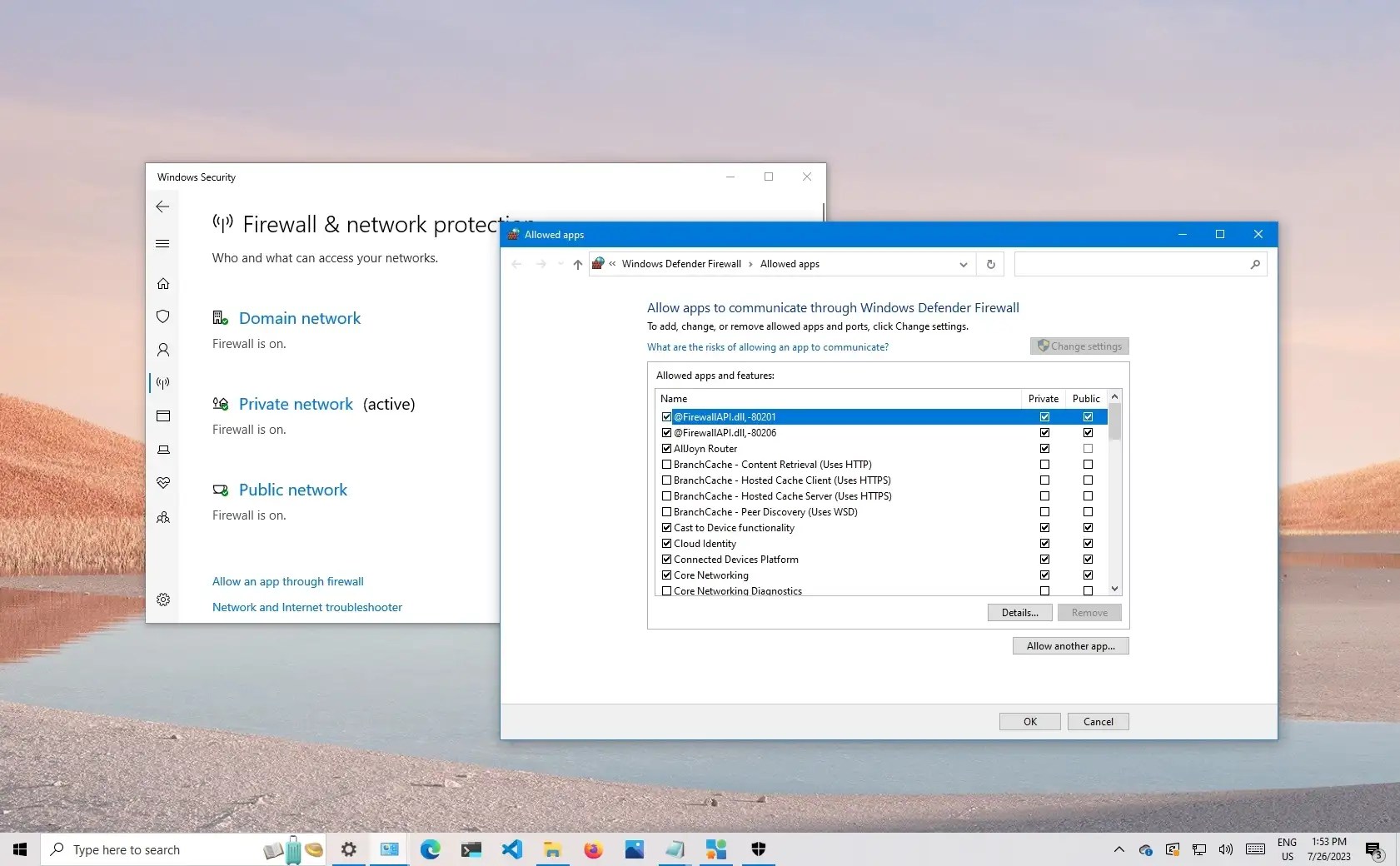Select the Account protection sidebar icon
Screen dimensions: 1400x866
pyautogui.click(x=163, y=350)
